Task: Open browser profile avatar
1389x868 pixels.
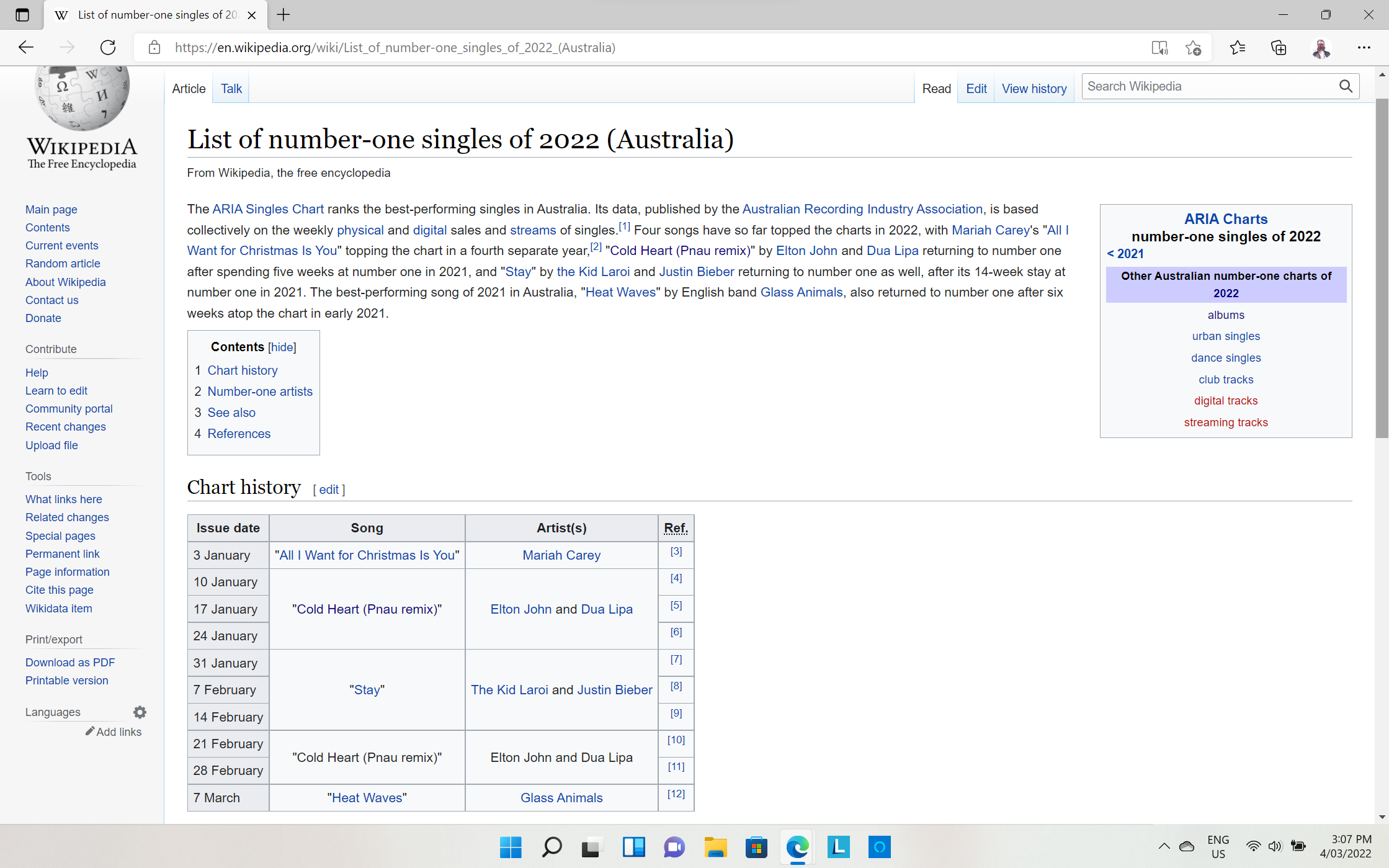Action: click(x=1321, y=48)
